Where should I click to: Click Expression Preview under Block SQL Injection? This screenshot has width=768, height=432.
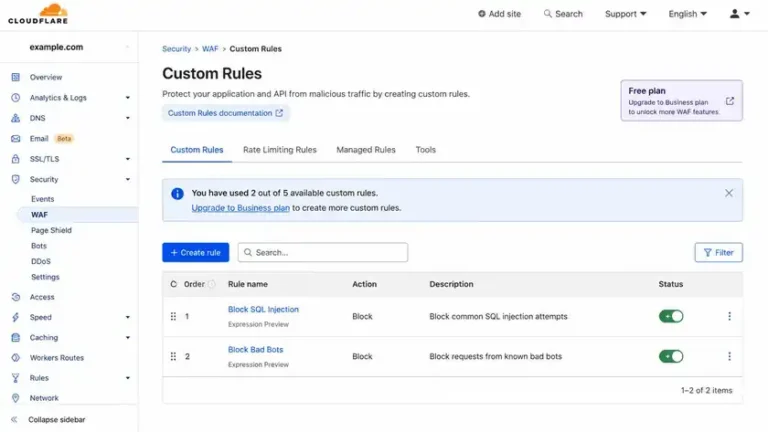(x=258, y=324)
